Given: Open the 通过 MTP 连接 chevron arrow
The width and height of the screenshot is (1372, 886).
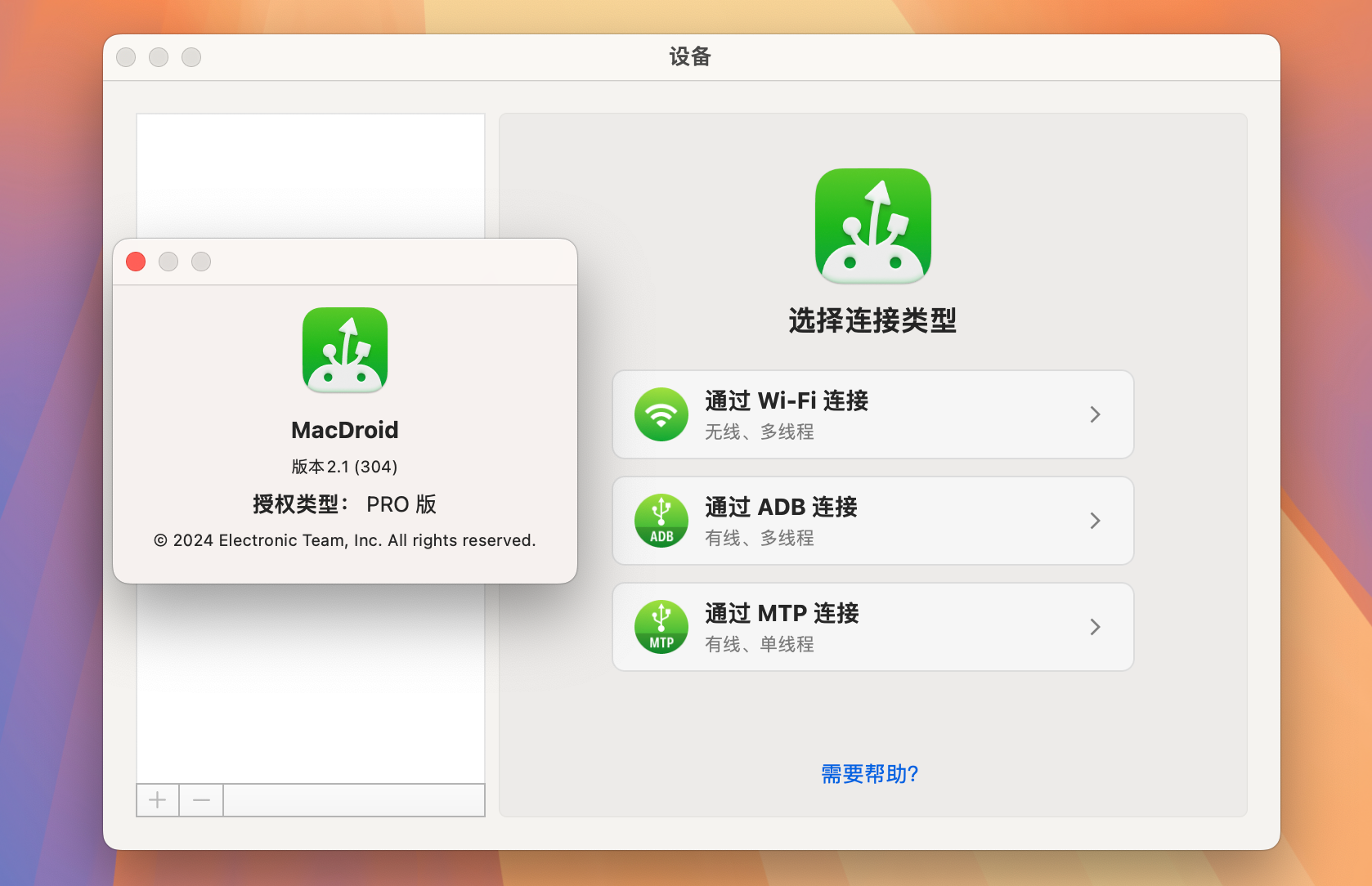Looking at the screenshot, I should (x=1096, y=627).
